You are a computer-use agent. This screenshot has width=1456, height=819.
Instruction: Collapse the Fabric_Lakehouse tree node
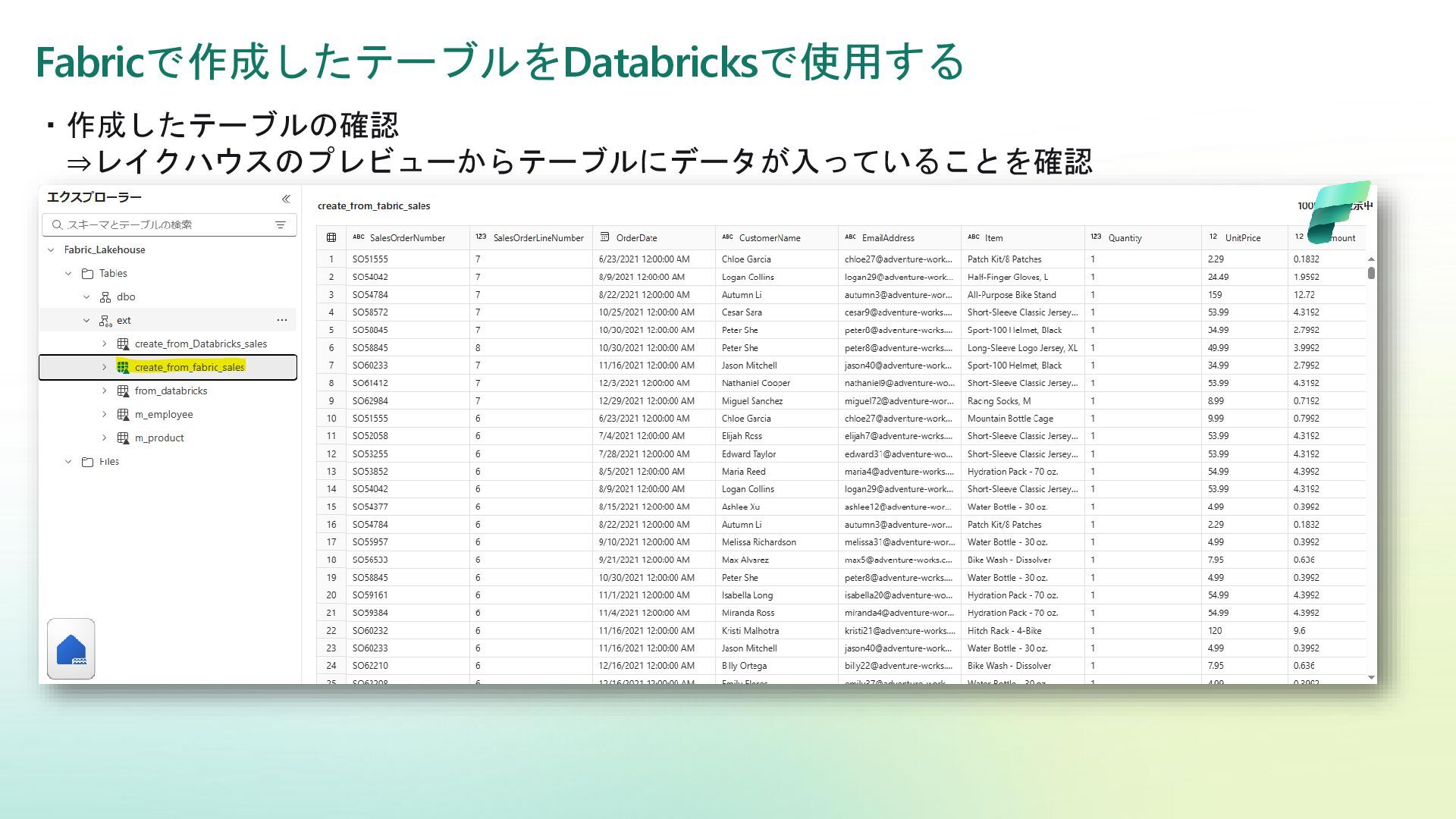coord(51,249)
